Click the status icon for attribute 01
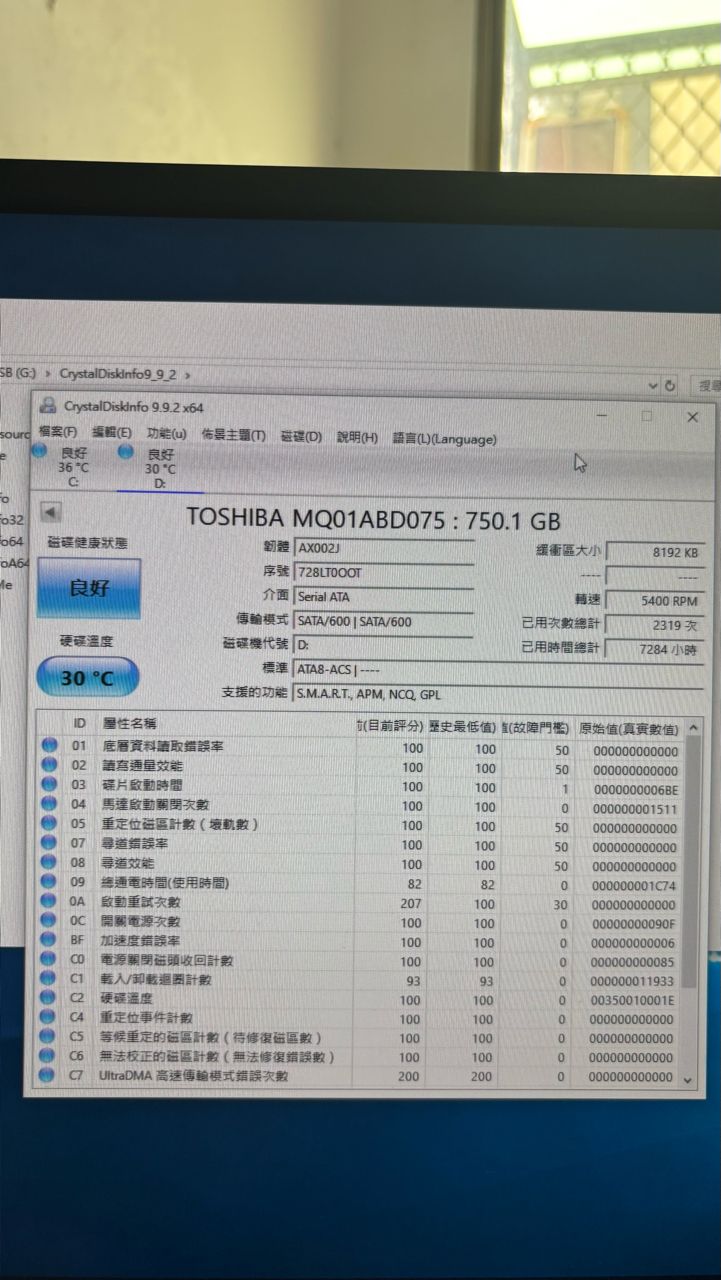 tap(49, 746)
